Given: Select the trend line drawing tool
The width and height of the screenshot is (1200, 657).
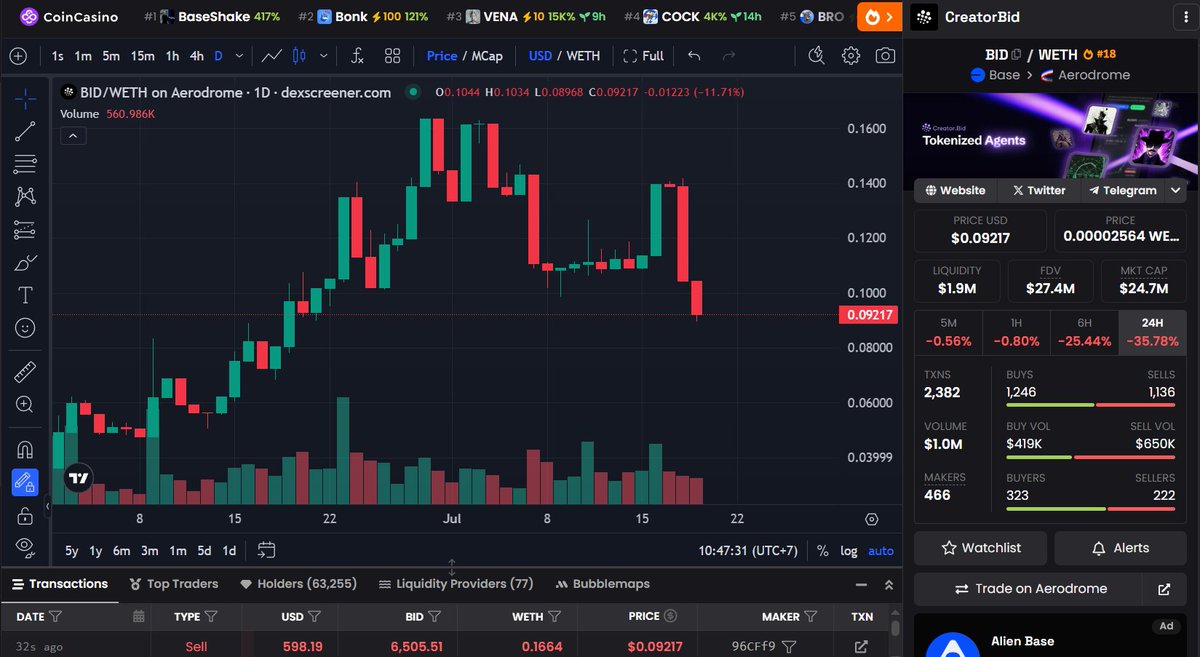Looking at the screenshot, I should (26, 131).
